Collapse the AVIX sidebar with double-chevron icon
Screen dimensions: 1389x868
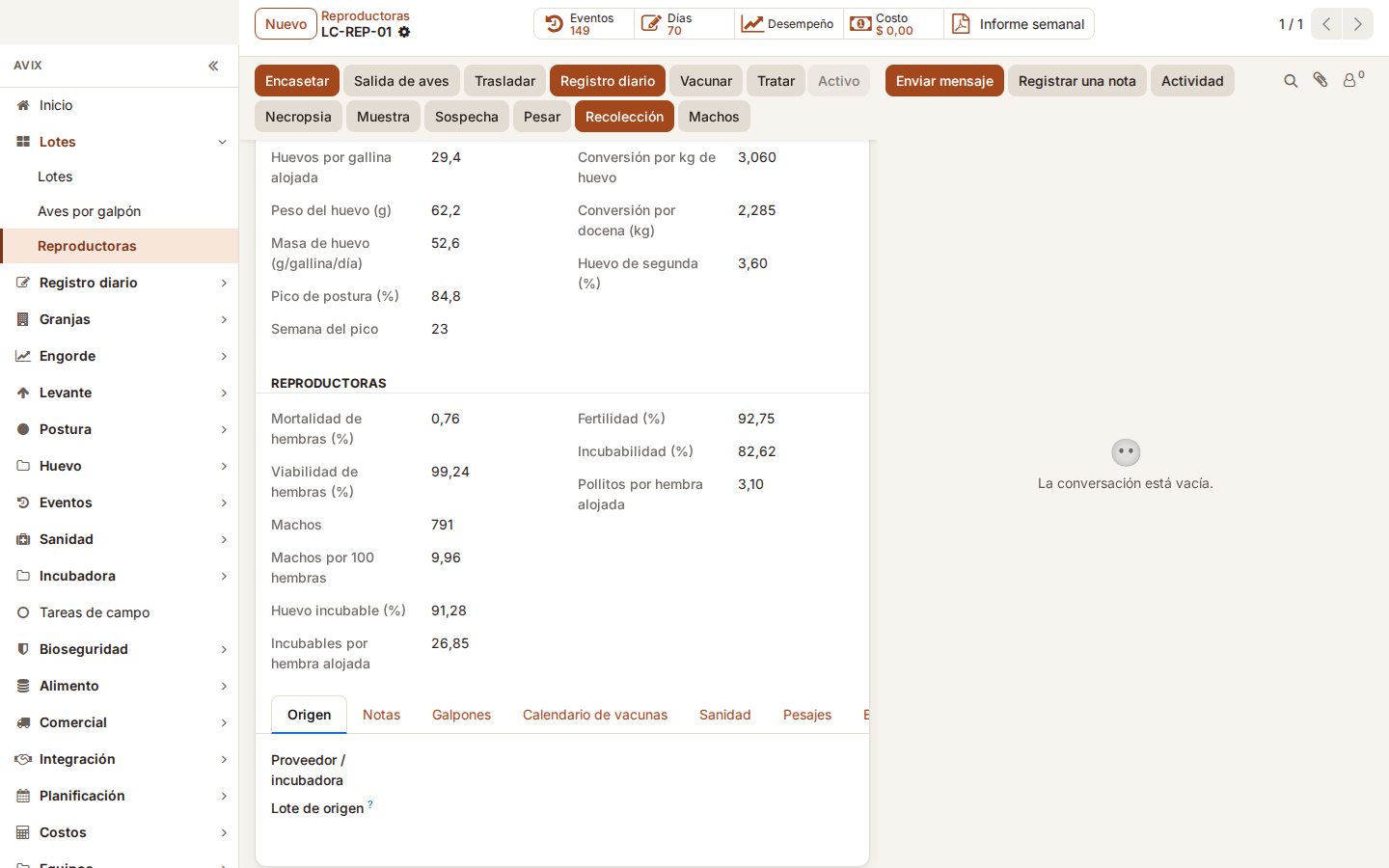[213, 66]
